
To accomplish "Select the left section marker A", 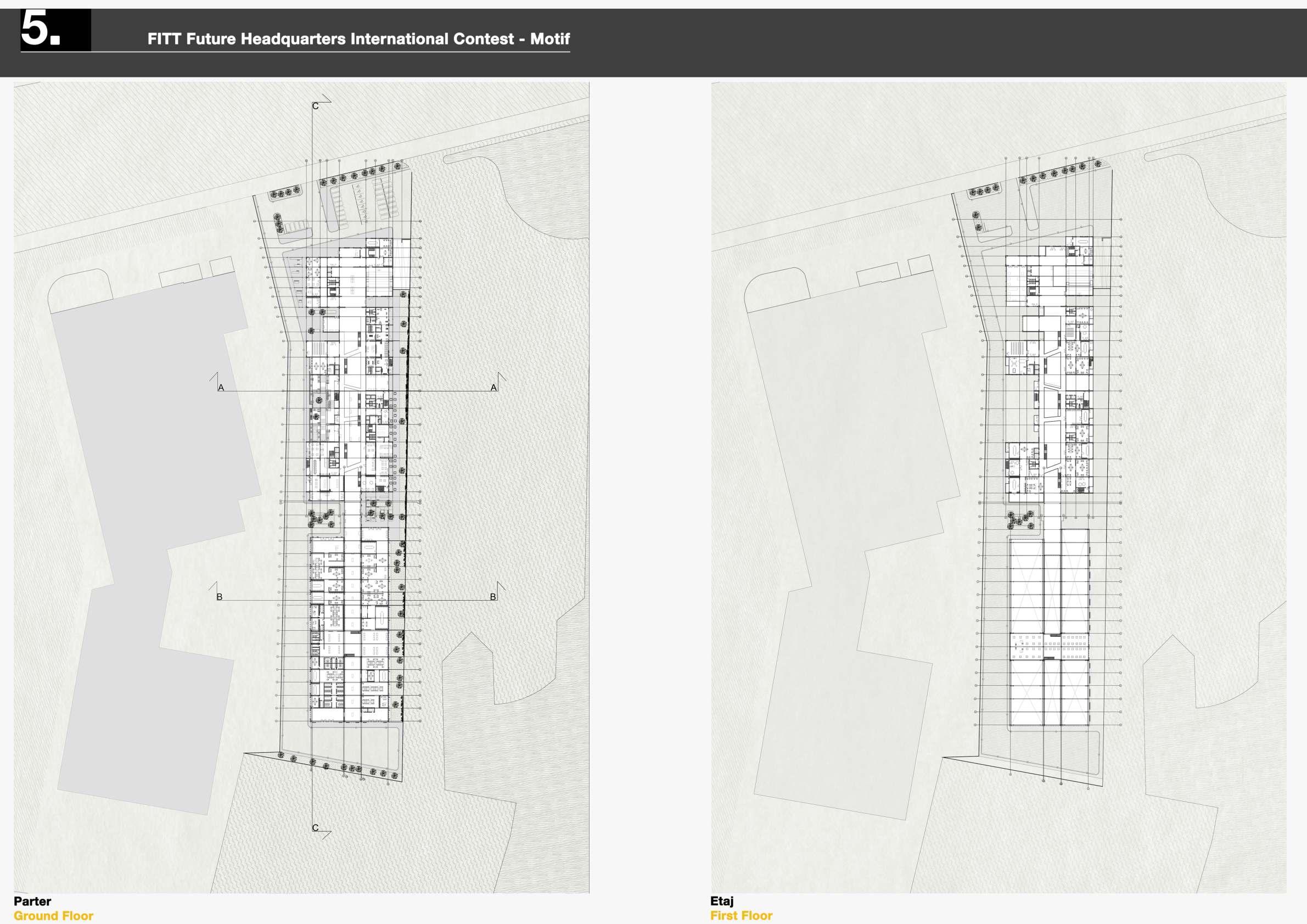I will 221,387.
